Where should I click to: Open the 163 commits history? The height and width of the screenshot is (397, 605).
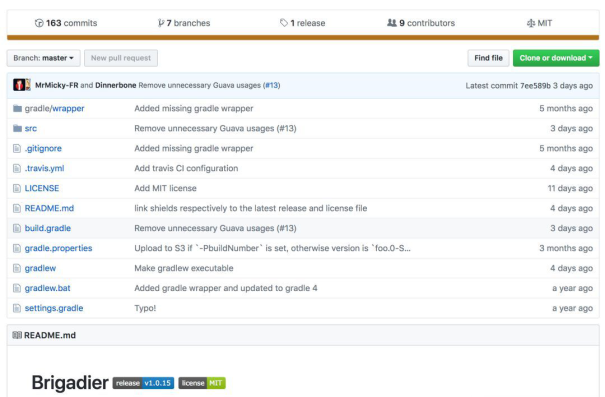(x=66, y=23)
